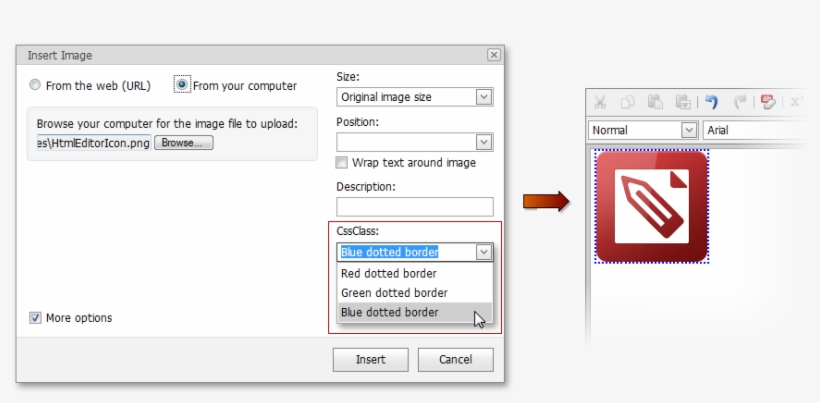
Task: Close the Insert Image dialog
Action: 493,55
